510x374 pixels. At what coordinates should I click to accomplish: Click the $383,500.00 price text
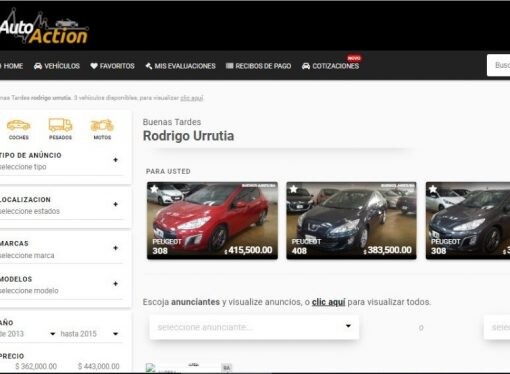[388, 250]
